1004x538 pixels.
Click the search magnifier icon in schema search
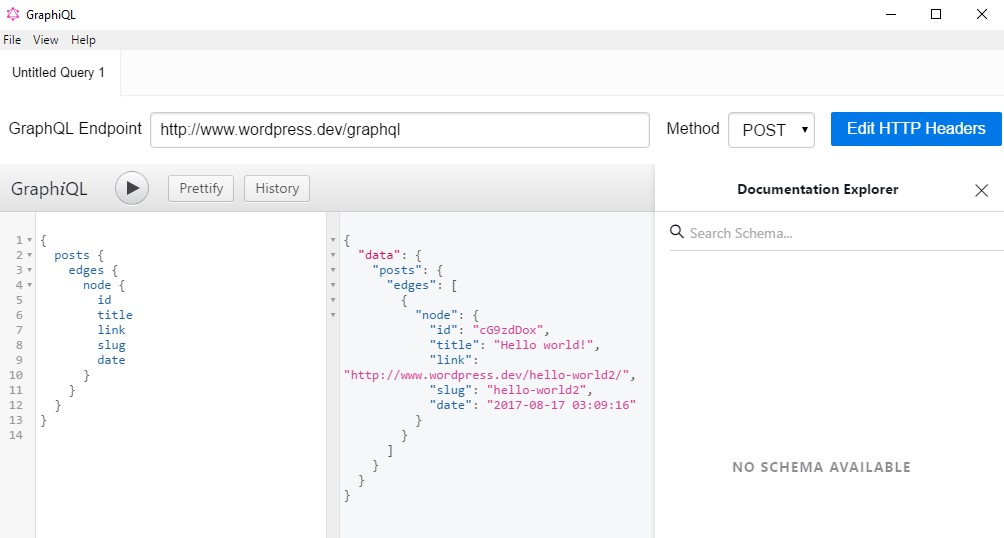(x=677, y=232)
